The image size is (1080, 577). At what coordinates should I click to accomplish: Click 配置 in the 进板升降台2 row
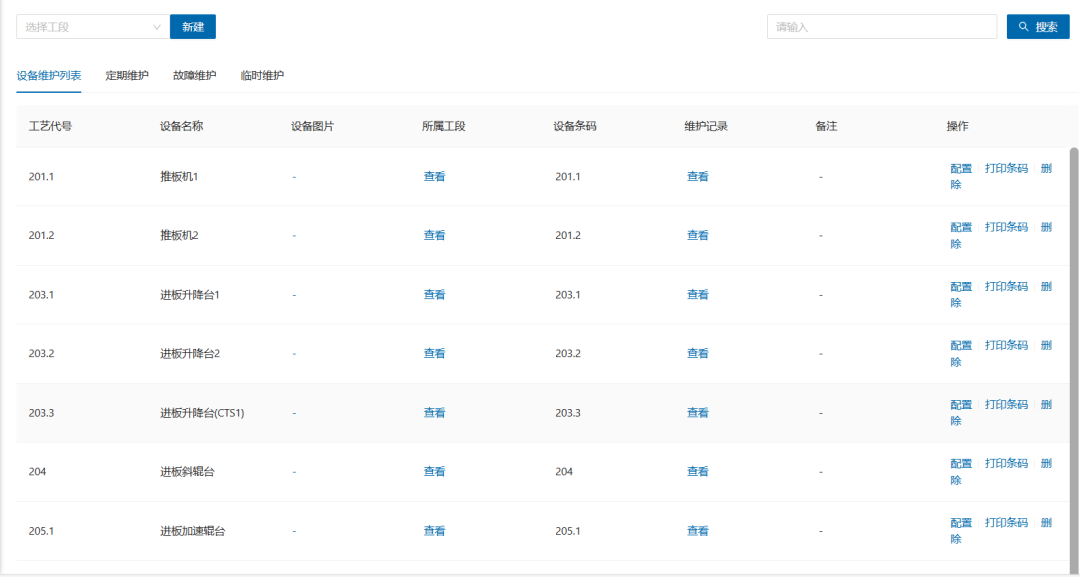click(x=961, y=346)
